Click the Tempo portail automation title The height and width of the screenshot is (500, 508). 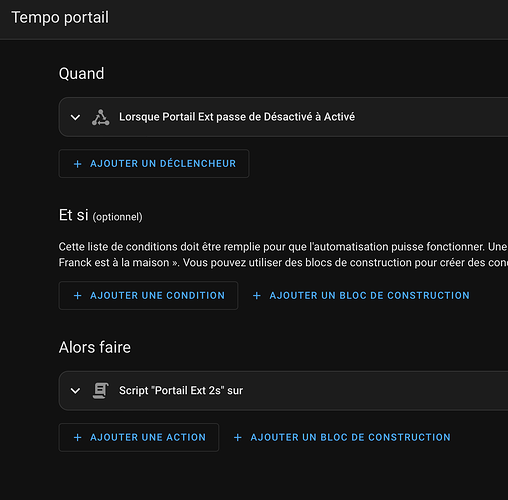pyautogui.click(x=60, y=18)
